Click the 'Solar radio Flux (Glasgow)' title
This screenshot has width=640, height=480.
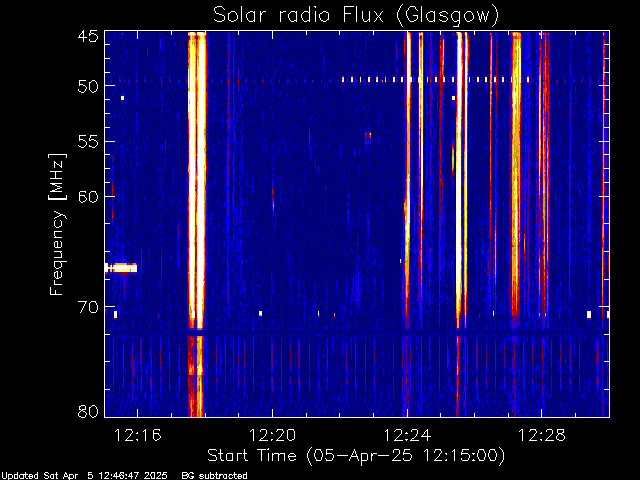pos(356,16)
